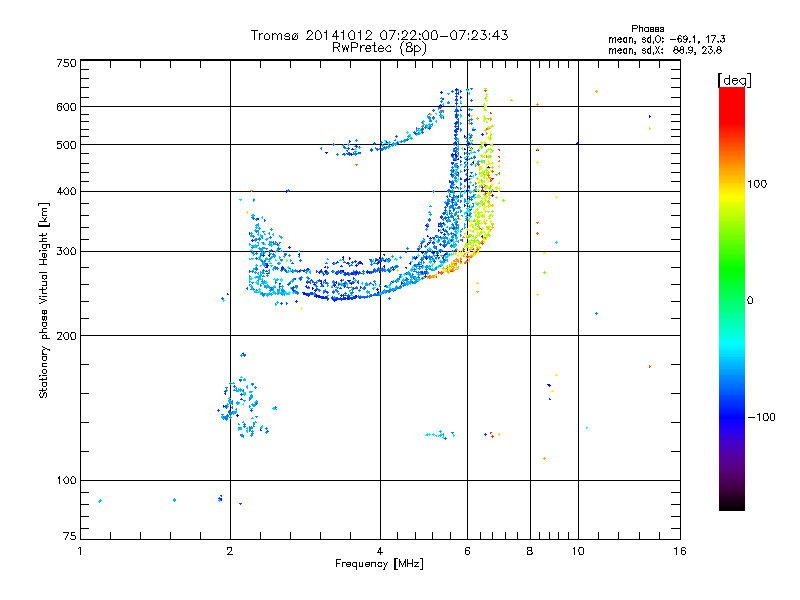This screenshot has height=600, width=800.
Task: Click the 'Frequency [MHz]' axis label
Action: (x=379, y=564)
